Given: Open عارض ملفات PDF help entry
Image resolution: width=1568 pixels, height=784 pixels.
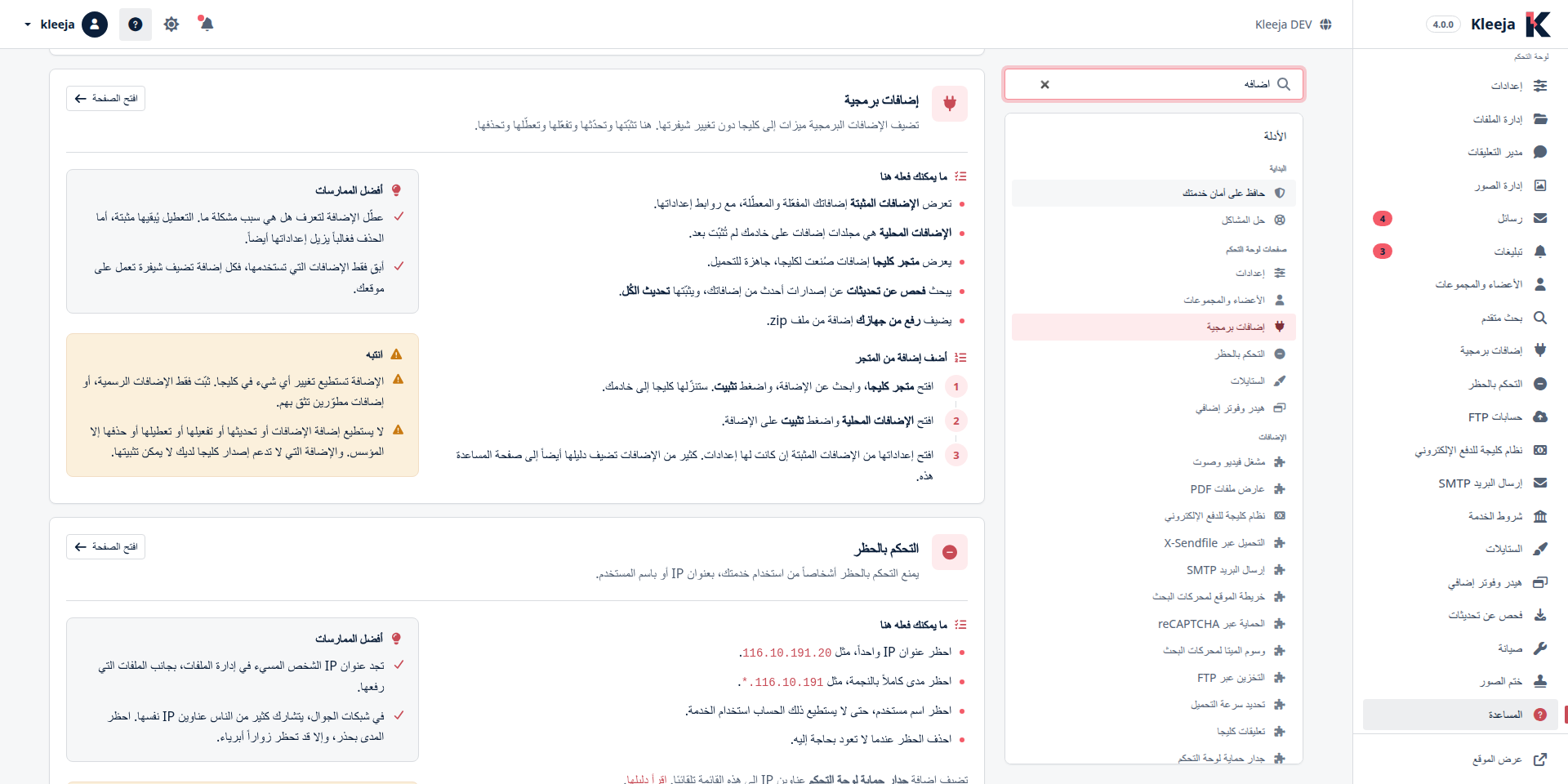Looking at the screenshot, I should (1153, 488).
